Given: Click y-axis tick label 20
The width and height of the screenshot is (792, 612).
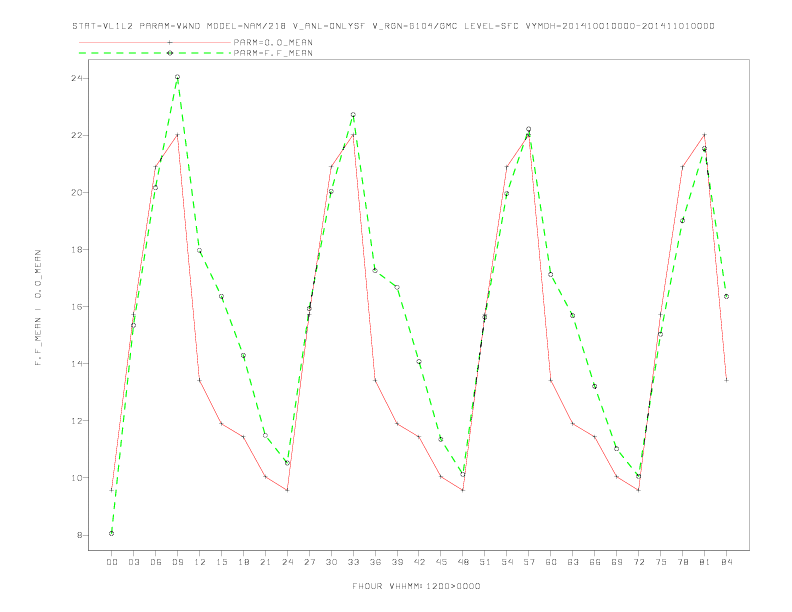Looking at the screenshot, I should pyautogui.click(x=76, y=192).
